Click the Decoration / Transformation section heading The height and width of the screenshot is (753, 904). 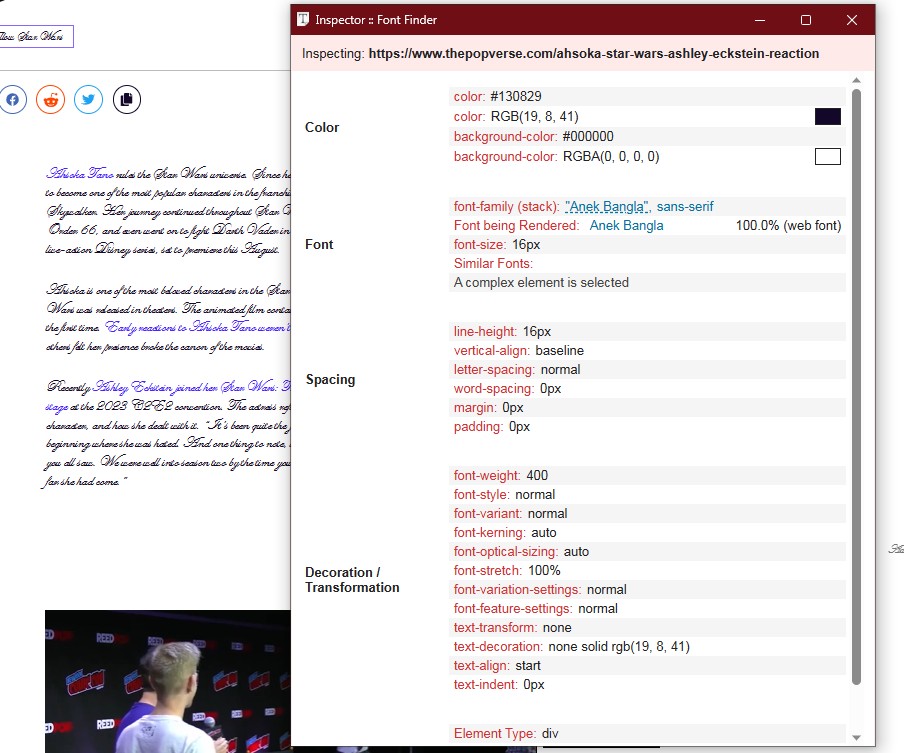[x=352, y=580]
